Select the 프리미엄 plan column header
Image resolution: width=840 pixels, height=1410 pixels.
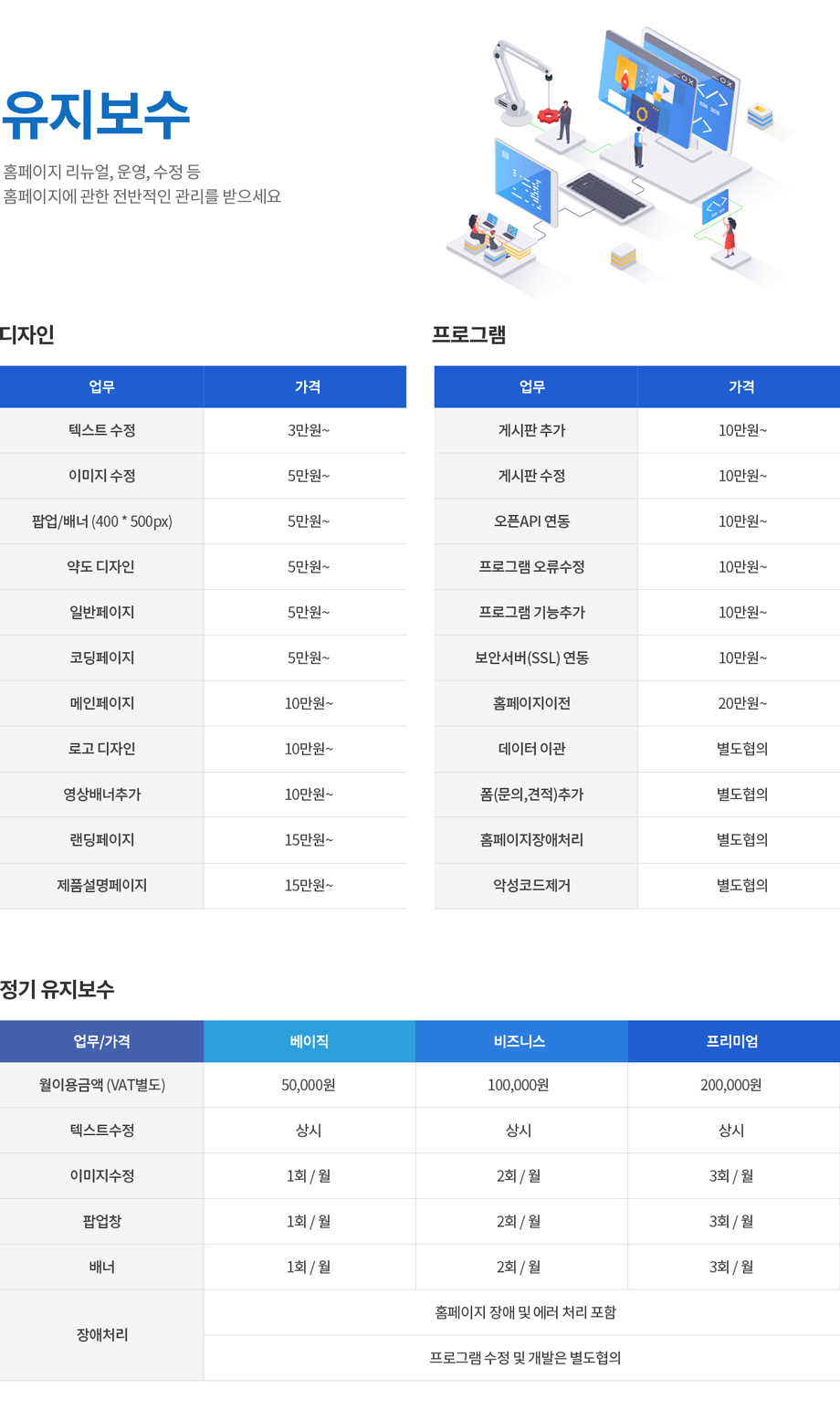click(732, 1041)
